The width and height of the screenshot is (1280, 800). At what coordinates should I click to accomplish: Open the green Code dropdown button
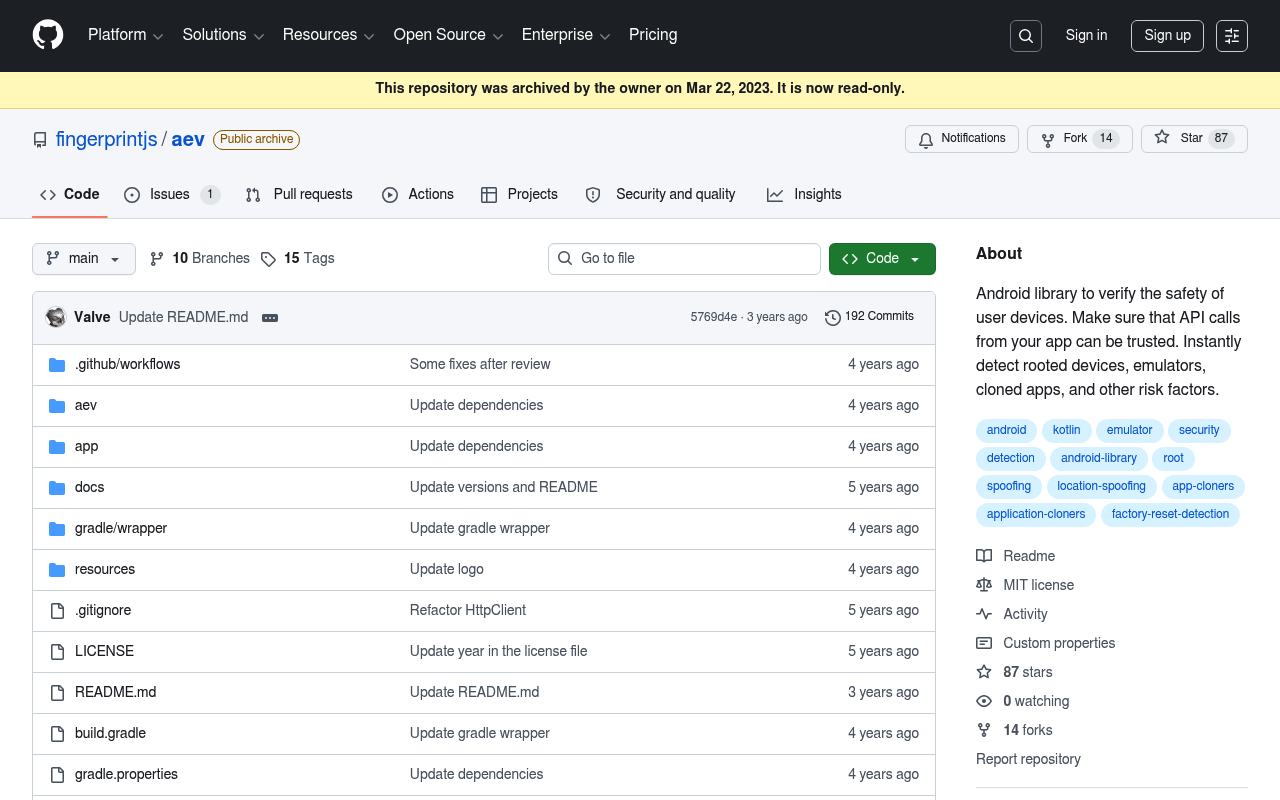click(882, 259)
